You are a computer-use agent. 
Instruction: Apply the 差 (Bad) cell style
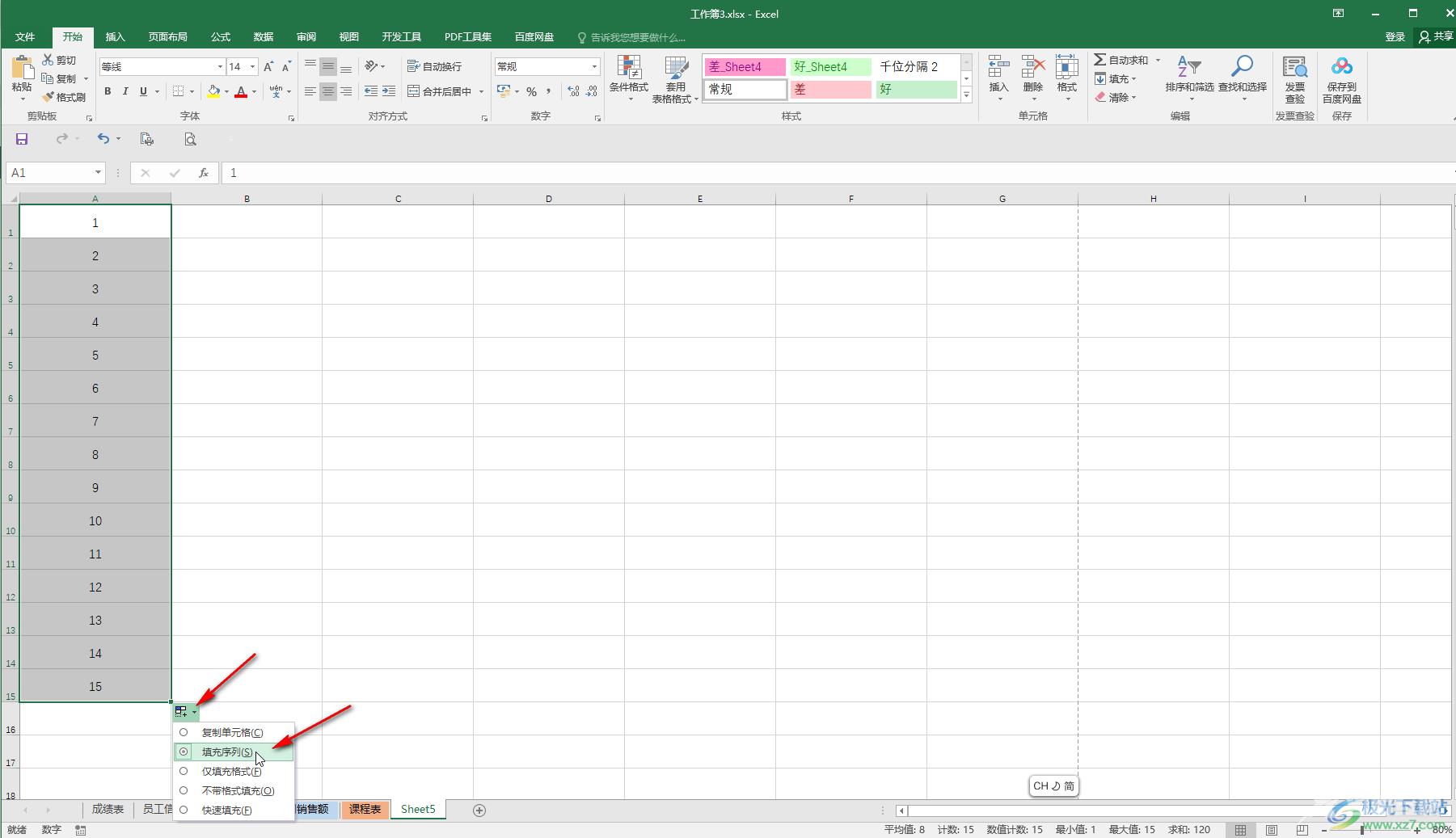pyautogui.click(x=830, y=90)
